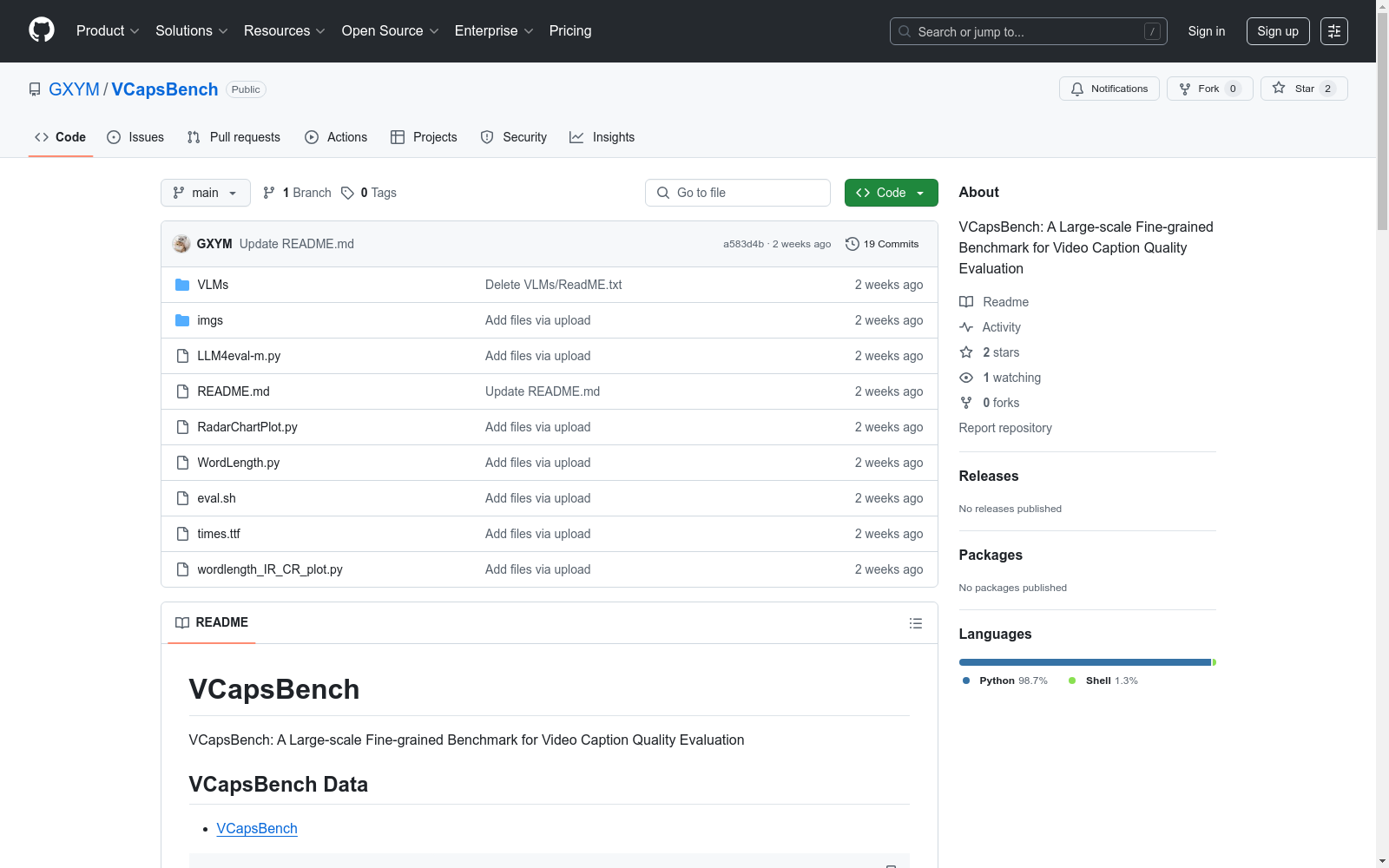Image resolution: width=1389 pixels, height=868 pixels.
Task: Click the Notifications bell button
Action: click(1109, 89)
